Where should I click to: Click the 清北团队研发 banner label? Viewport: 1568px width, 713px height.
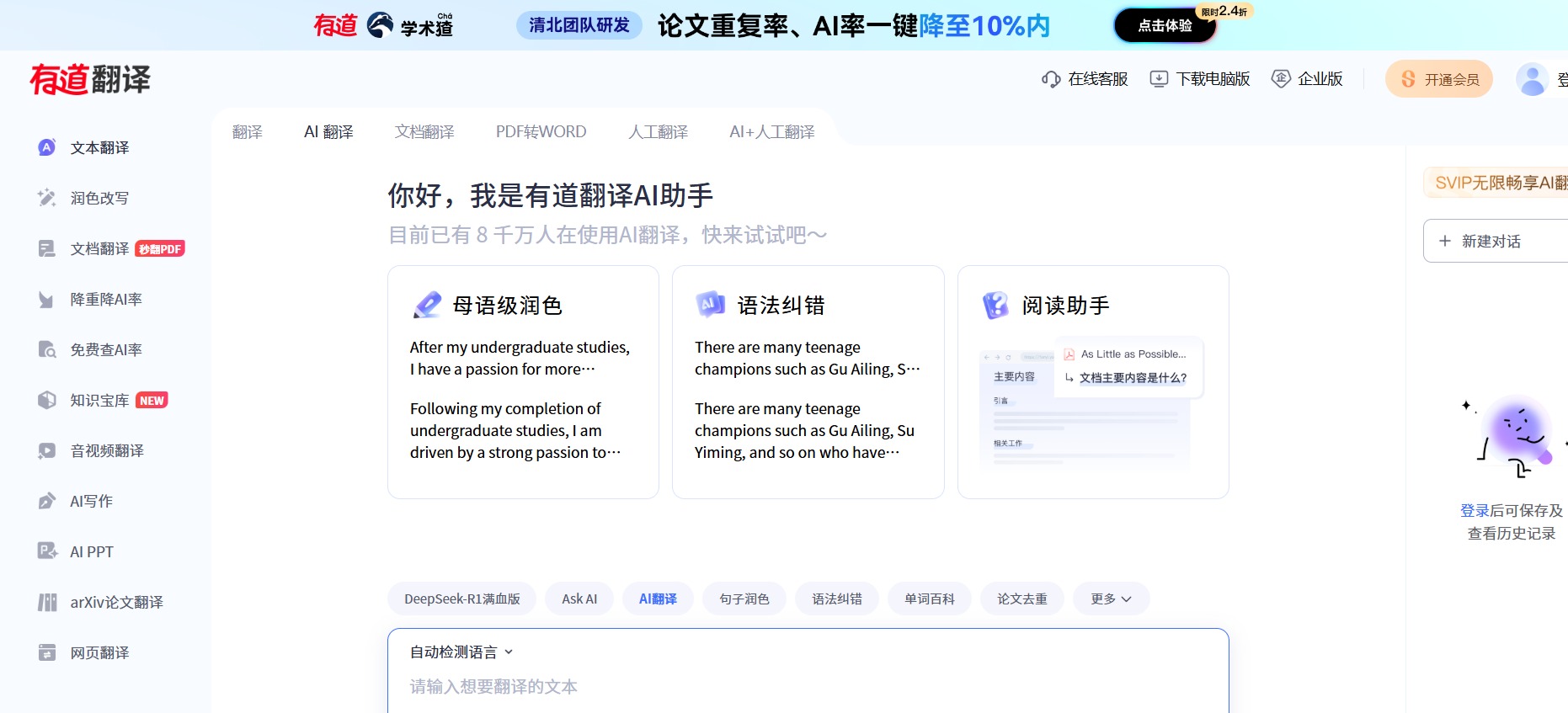pyautogui.click(x=579, y=25)
